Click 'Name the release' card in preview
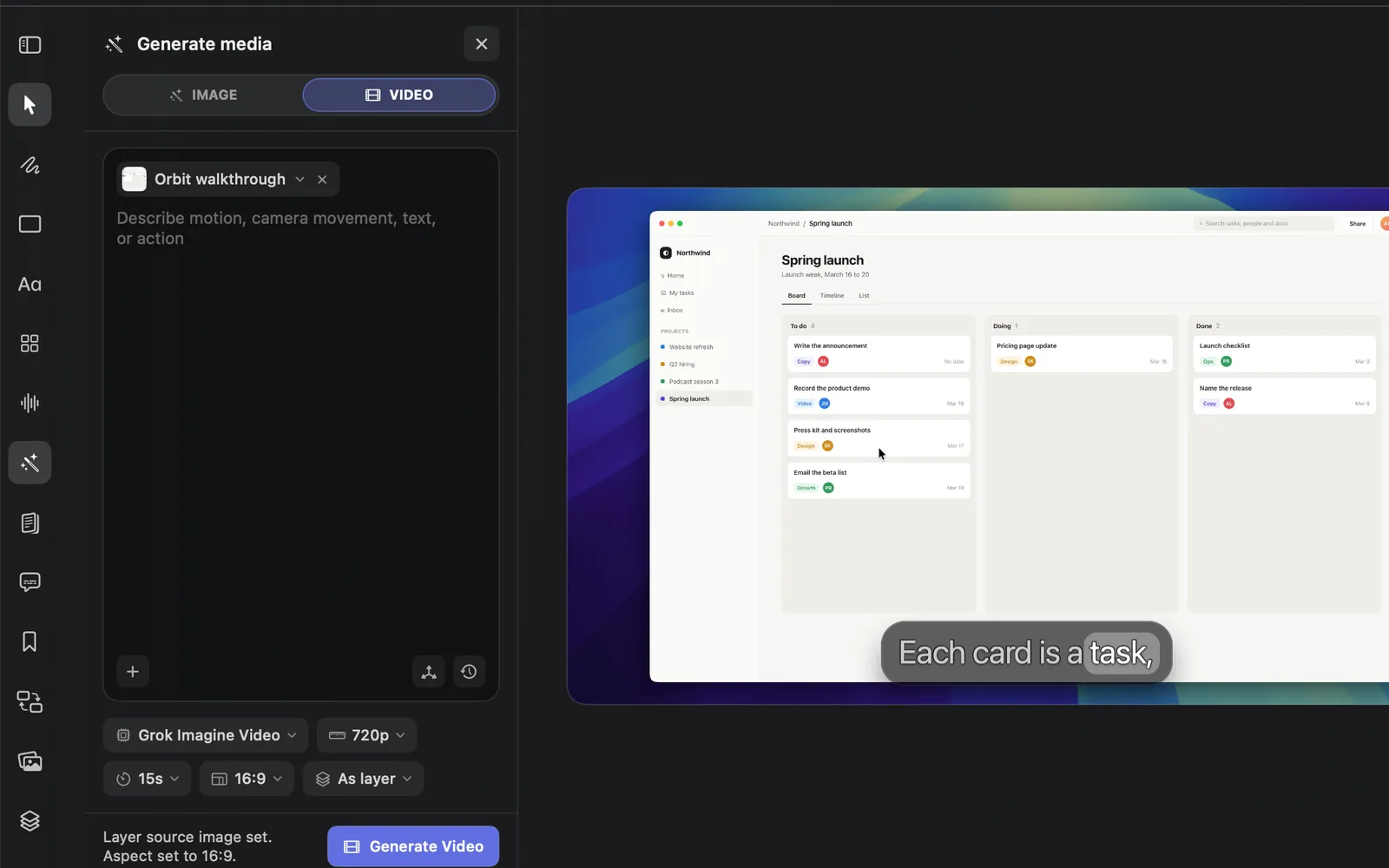 [1284, 396]
